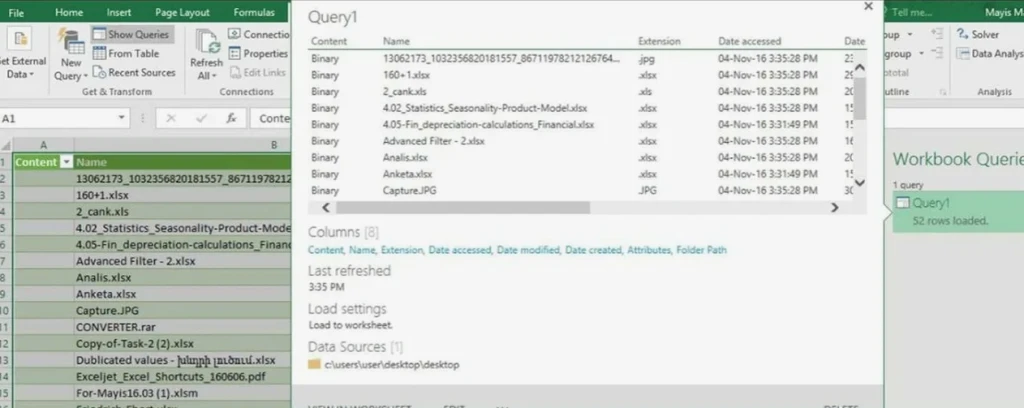Click the Date modified column link
This screenshot has width=1024, height=408.
click(x=528, y=250)
